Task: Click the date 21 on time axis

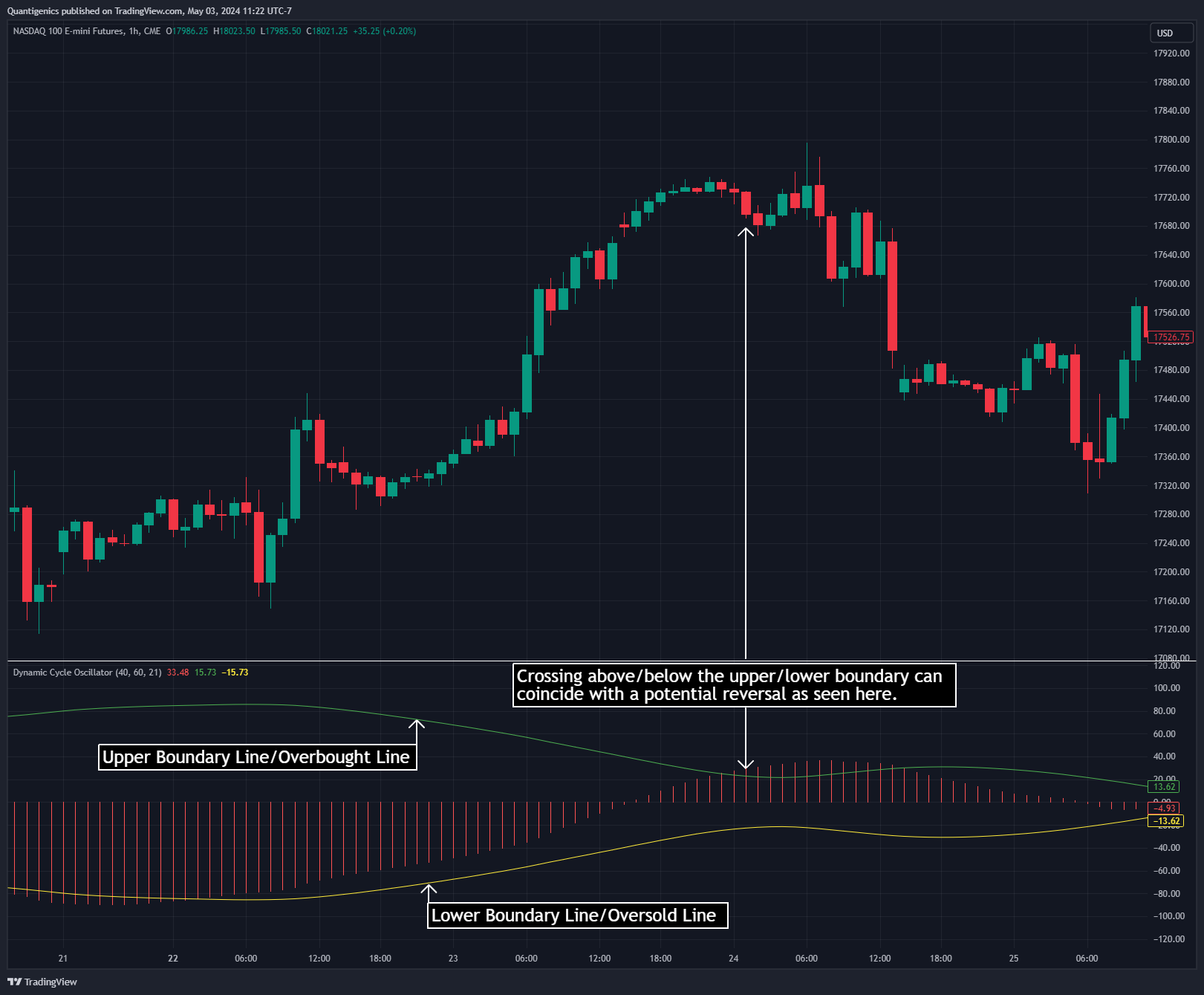Action: 63,959
